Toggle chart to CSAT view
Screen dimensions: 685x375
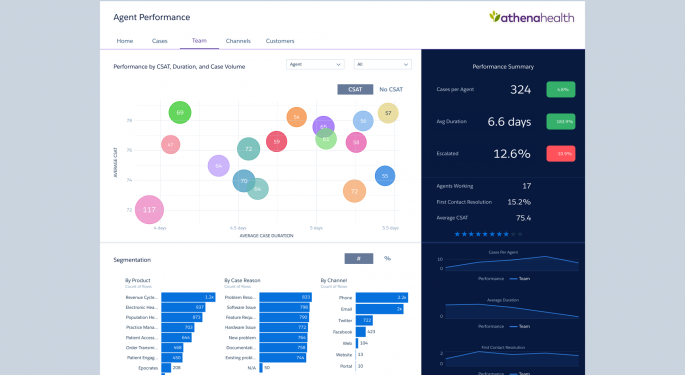[x=355, y=89]
